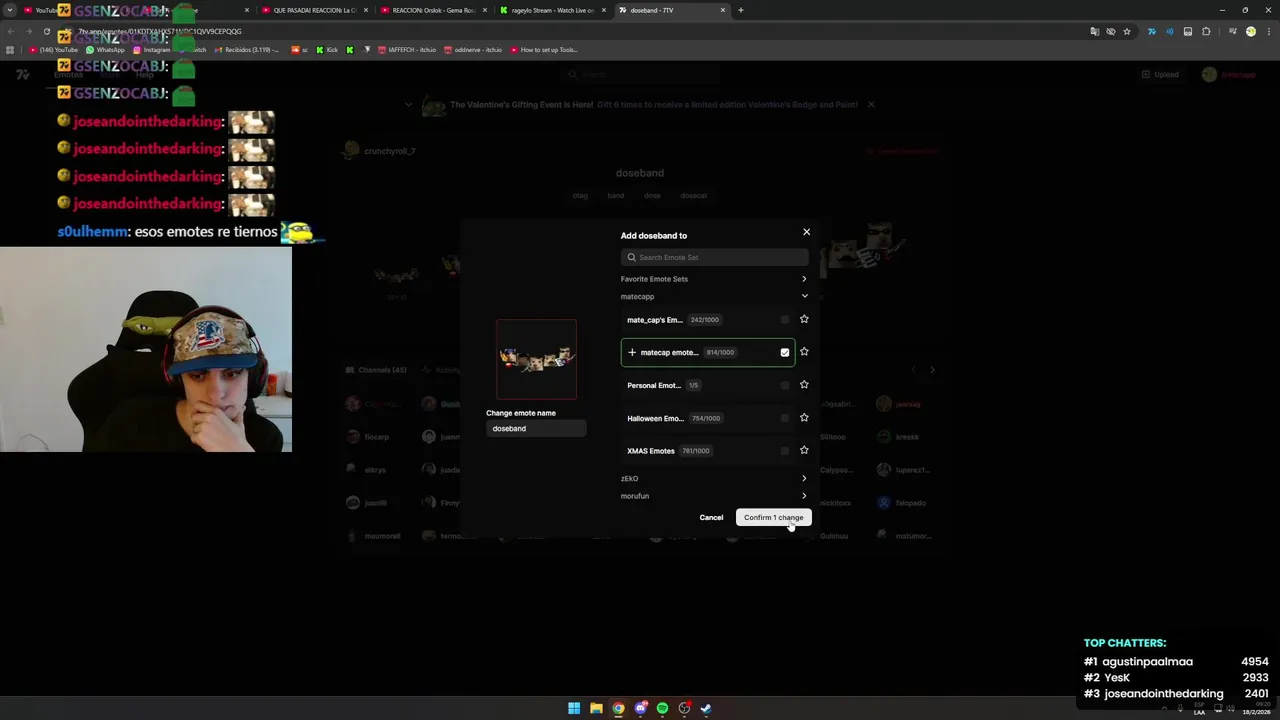This screenshot has width=1280, height=720.
Task: Tick the Halloween Emo... set checkbox
Action: (785, 418)
